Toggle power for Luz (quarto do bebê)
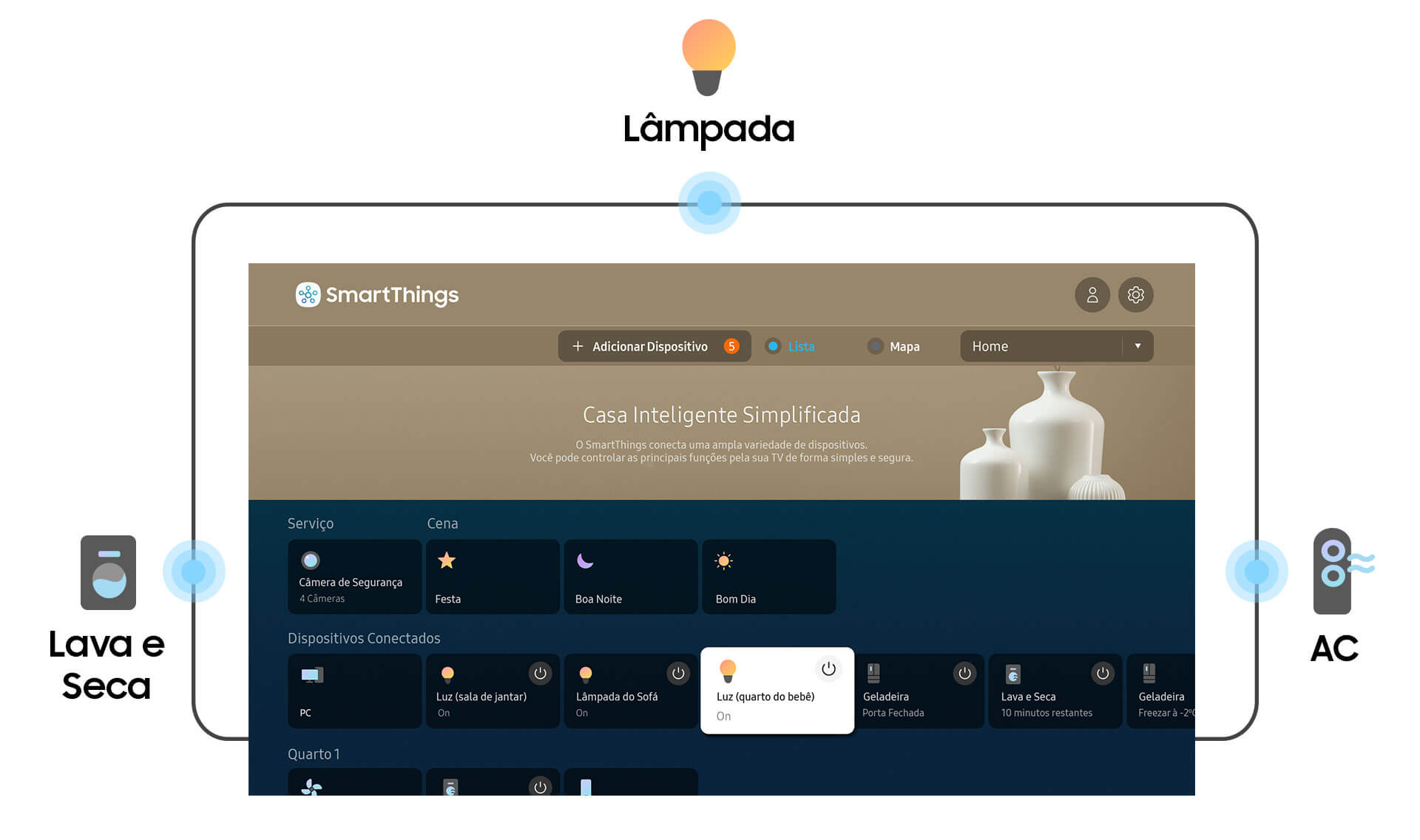This screenshot has height=840, width=1420. pos(828,669)
